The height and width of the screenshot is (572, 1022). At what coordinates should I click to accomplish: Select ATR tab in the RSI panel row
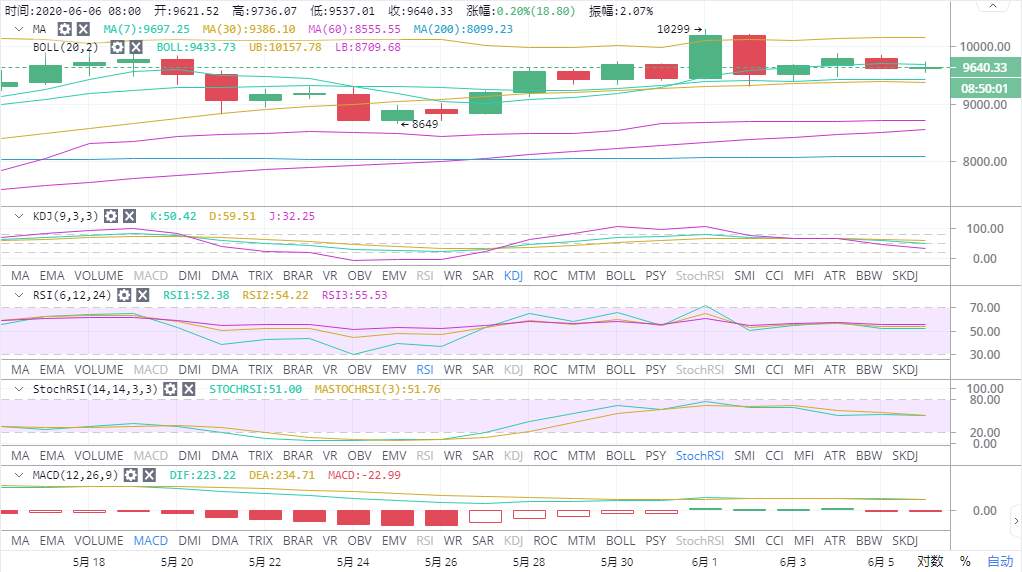pyautogui.click(x=834, y=369)
